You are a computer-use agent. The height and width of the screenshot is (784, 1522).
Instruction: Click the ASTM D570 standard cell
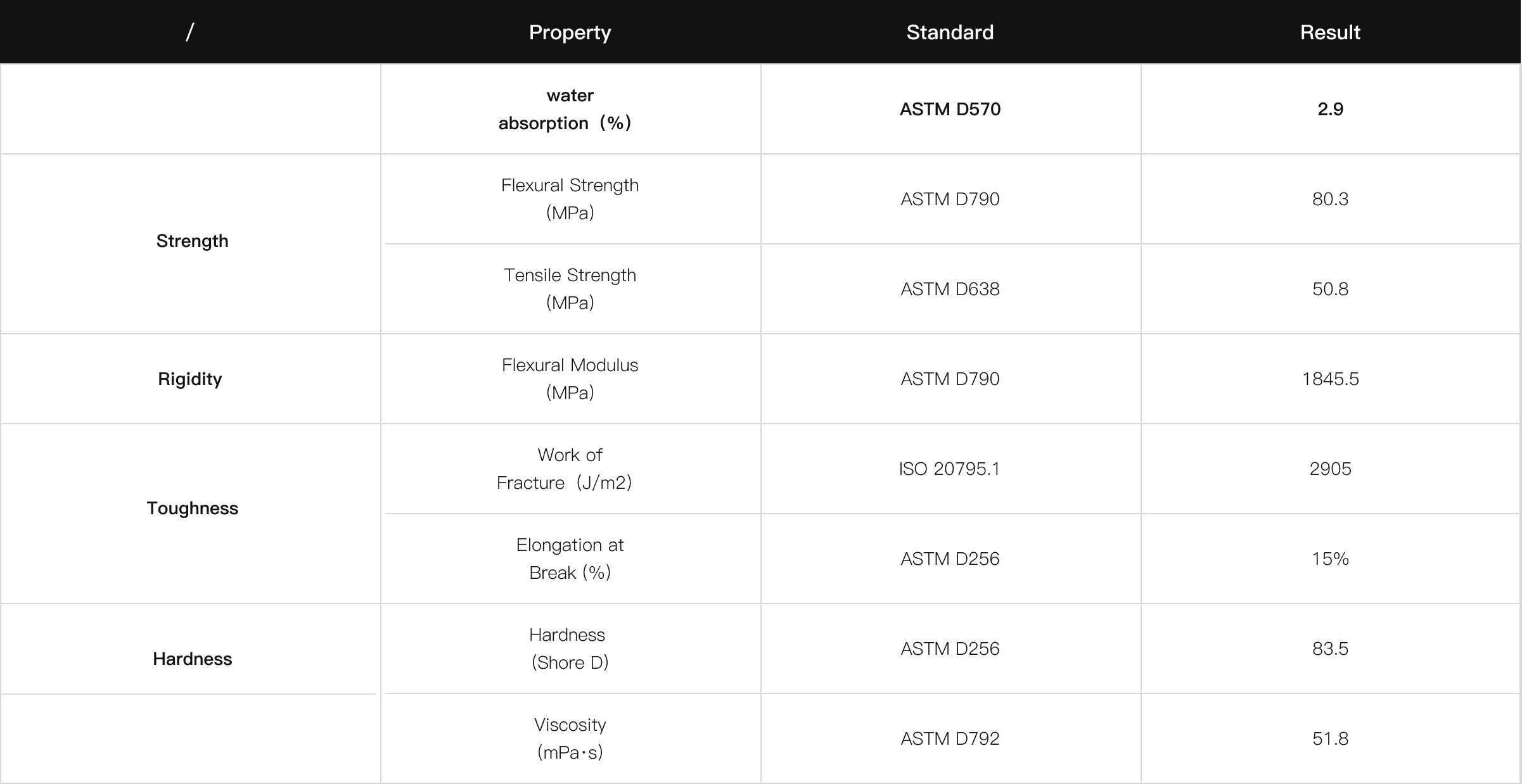click(950, 109)
